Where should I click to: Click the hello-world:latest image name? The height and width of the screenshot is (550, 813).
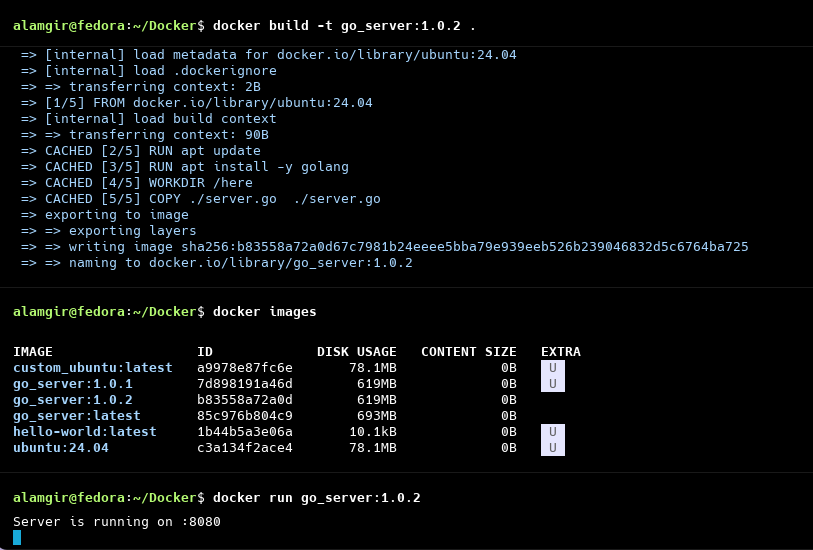84,432
